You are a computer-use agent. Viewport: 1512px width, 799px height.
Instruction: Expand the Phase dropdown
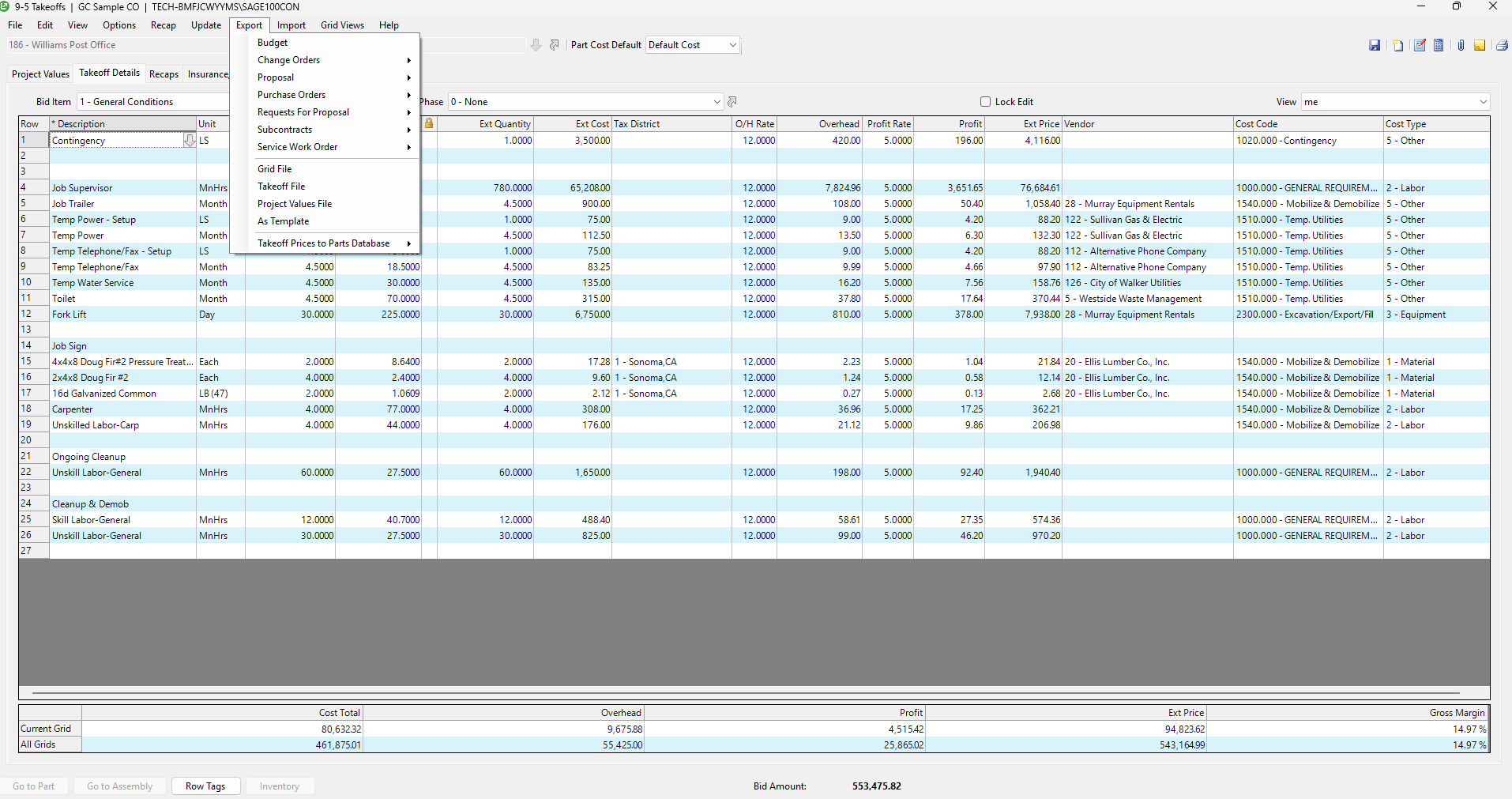click(x=717, y=102)
